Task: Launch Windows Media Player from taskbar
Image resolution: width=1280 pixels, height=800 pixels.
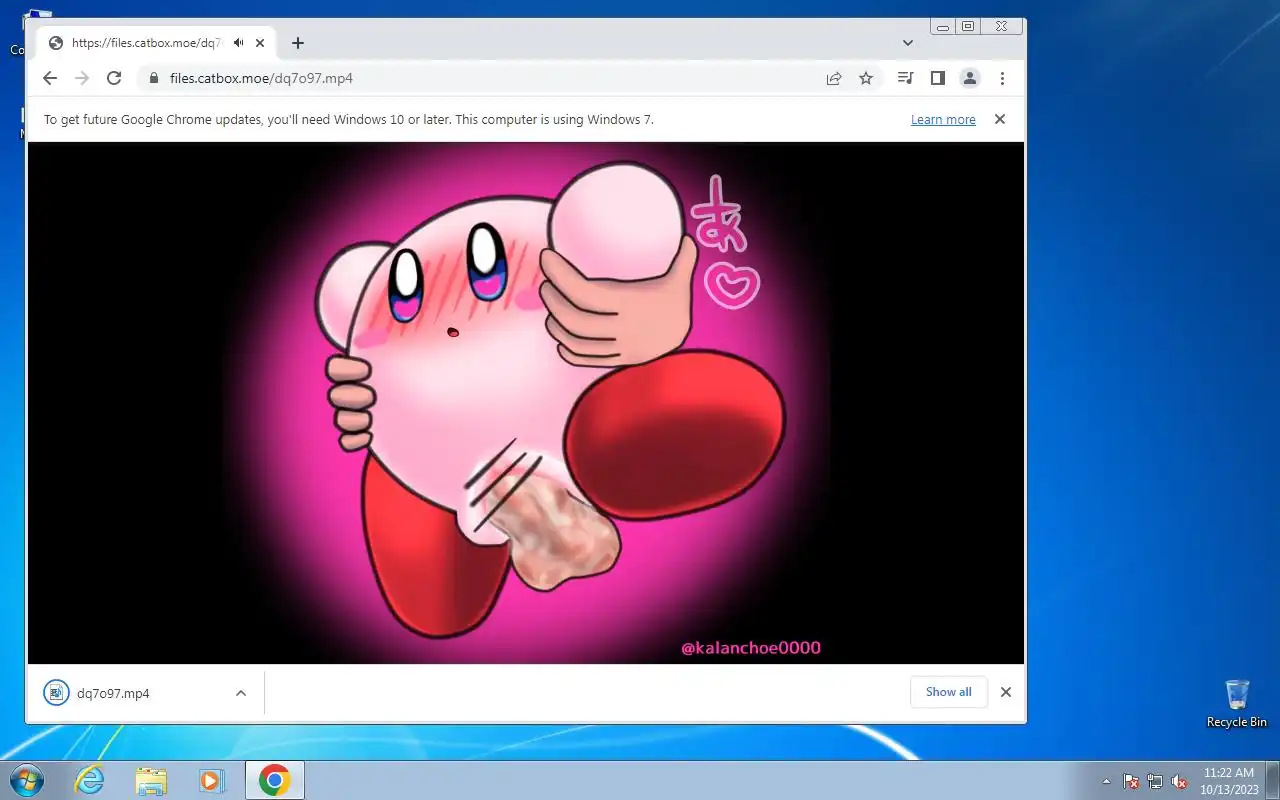Action: coord(212,780)
